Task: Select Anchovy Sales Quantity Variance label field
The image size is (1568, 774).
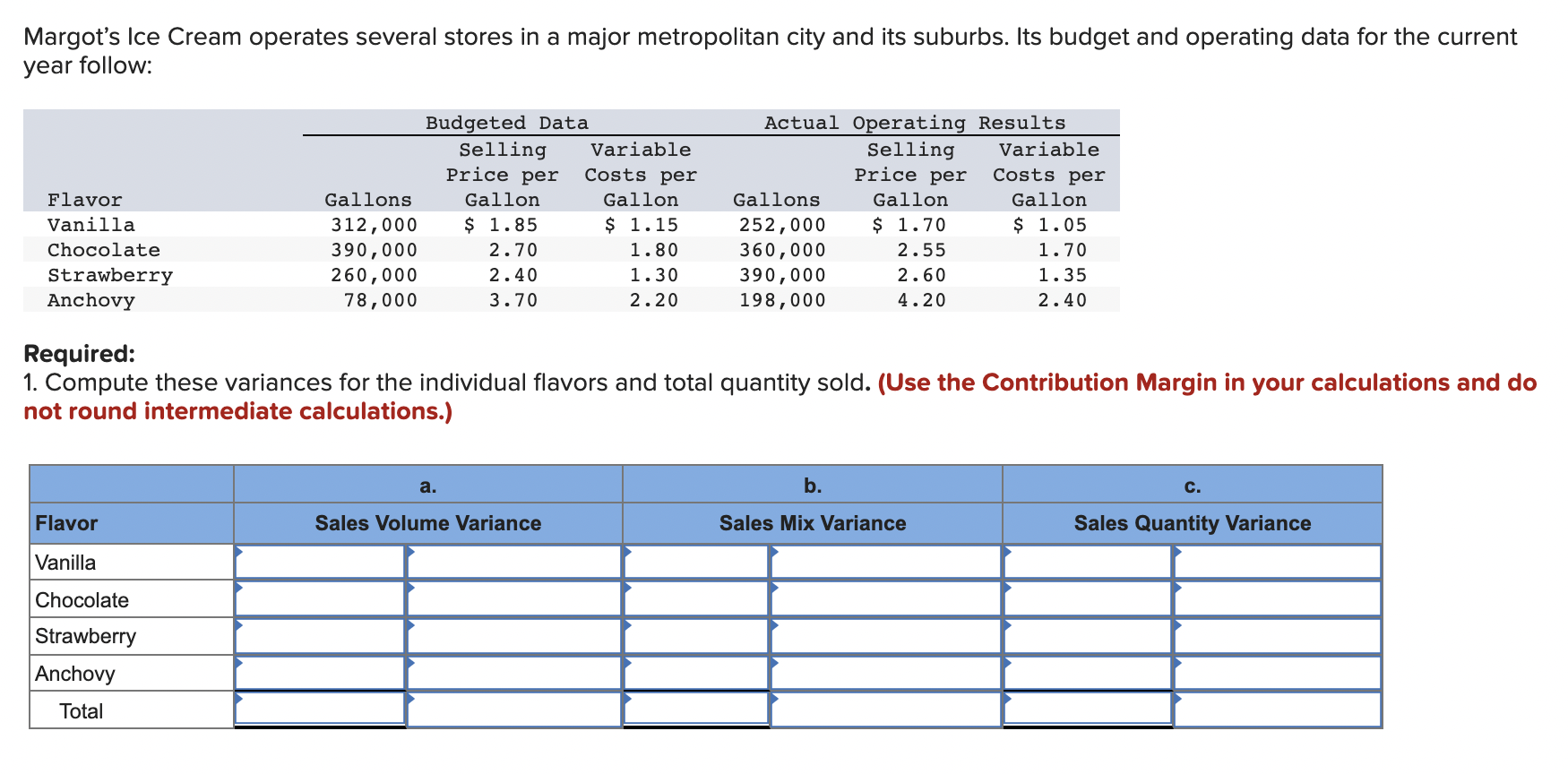Action: pos(1278,673)
